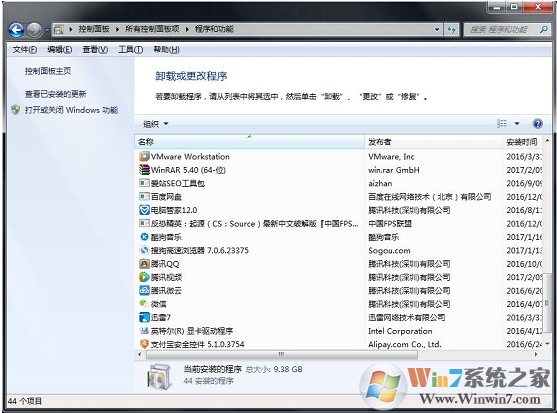Click the installed programs summary icon
The image size is (557, 413).
coord(159,376)
